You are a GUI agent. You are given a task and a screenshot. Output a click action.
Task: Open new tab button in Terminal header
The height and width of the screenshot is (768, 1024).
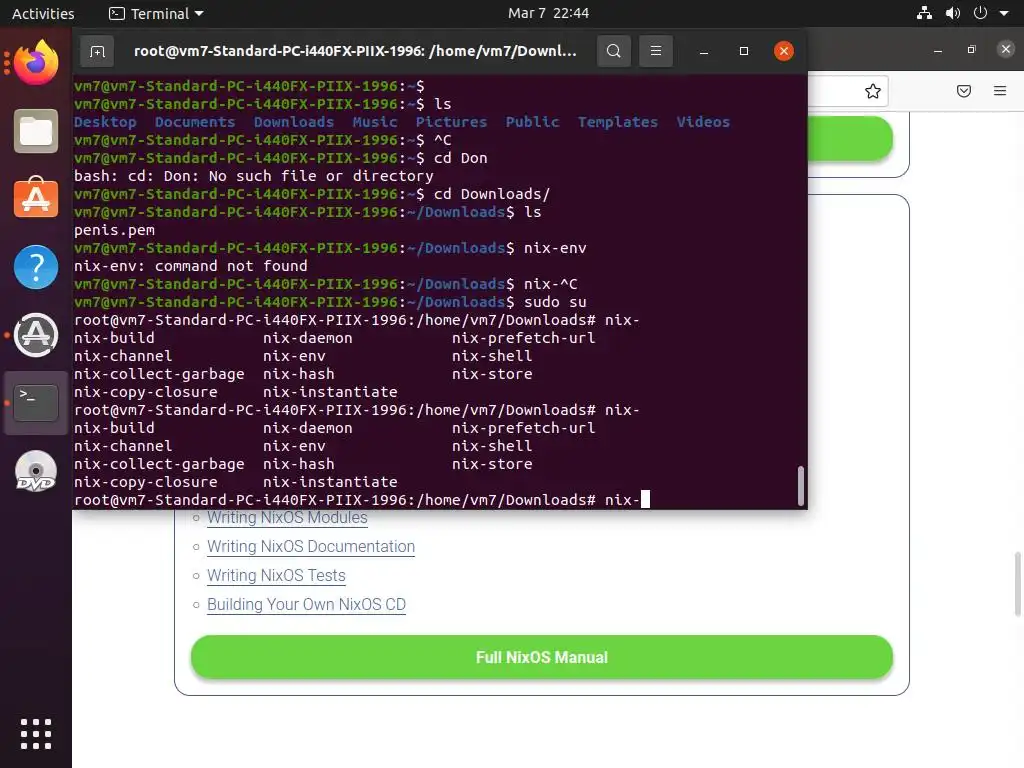[97, 51]
